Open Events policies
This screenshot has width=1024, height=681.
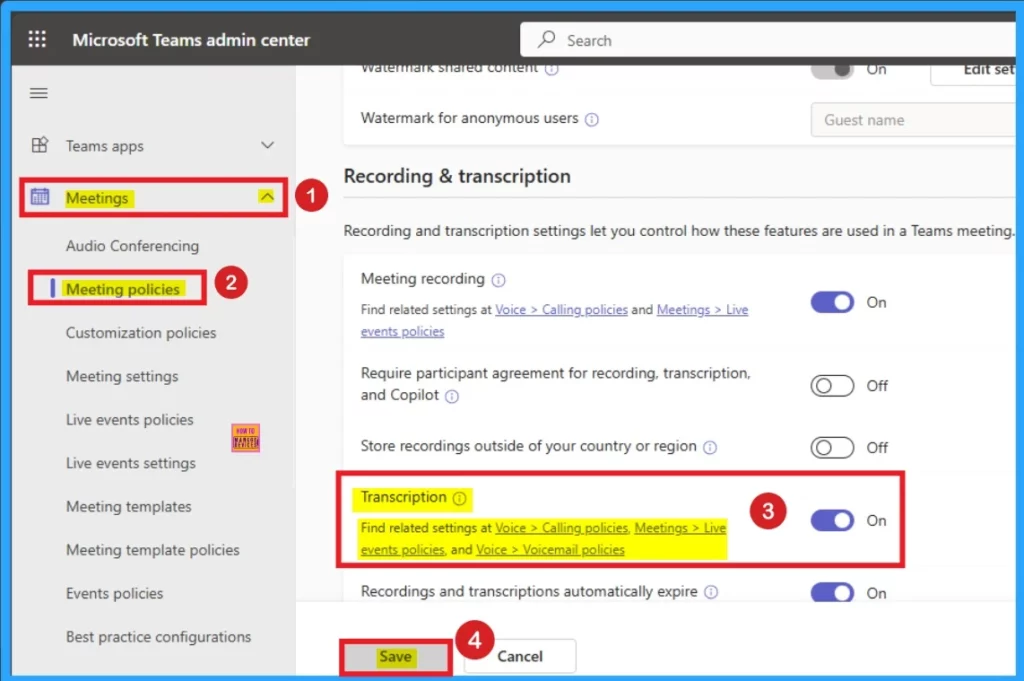pyautogui.click(x=114, y=594)
